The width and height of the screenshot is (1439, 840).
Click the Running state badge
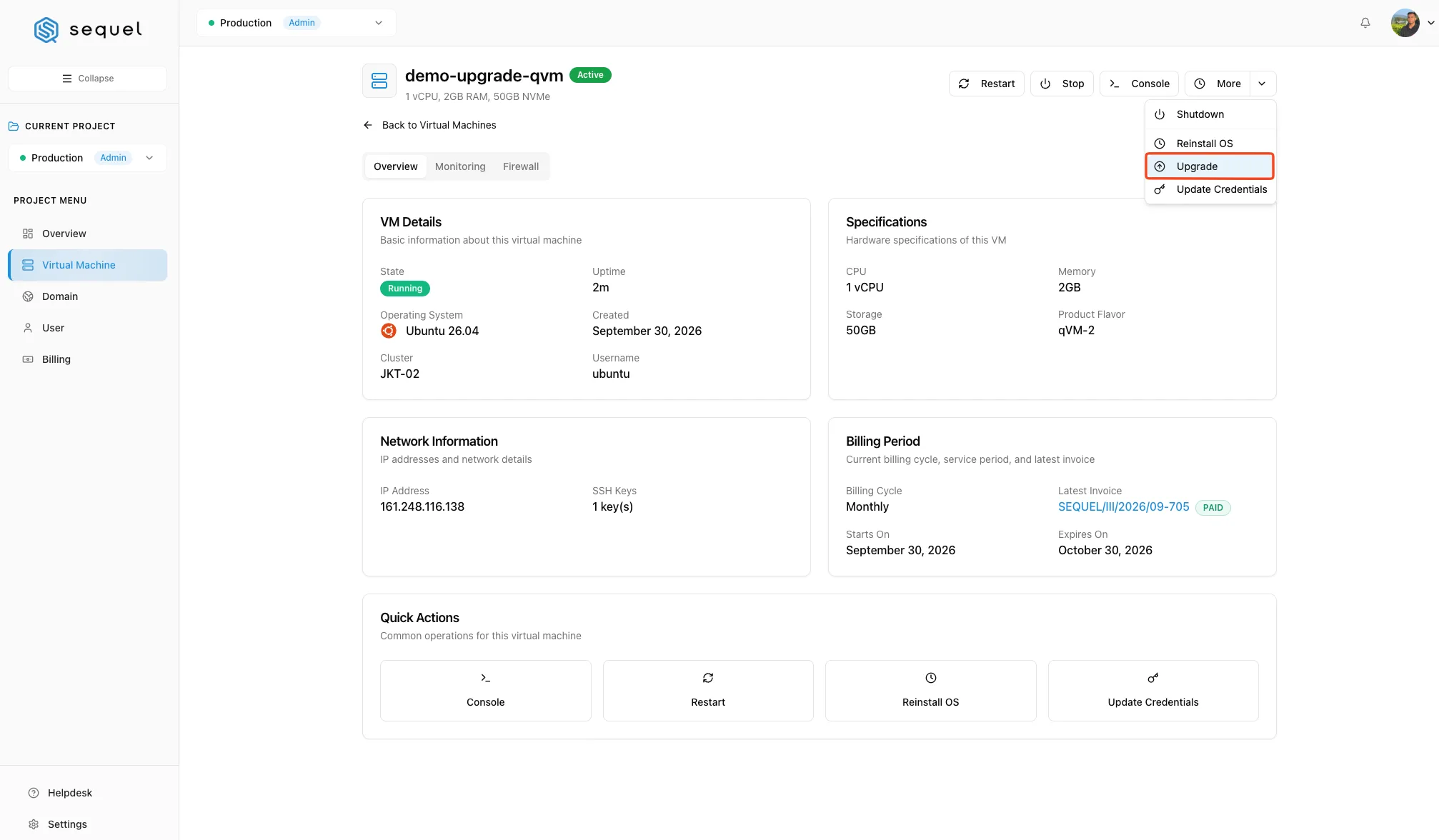coord(405,289)
